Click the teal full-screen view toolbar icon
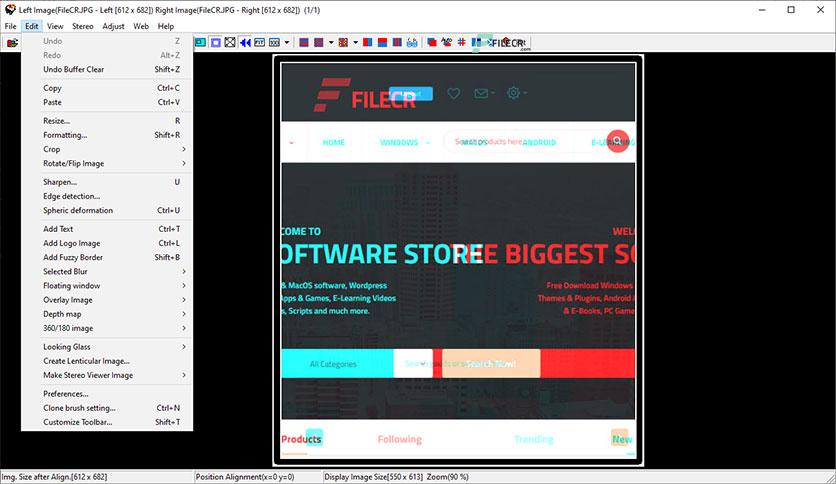The width and height of the screenshot is (836, 484). pos(200,43)
